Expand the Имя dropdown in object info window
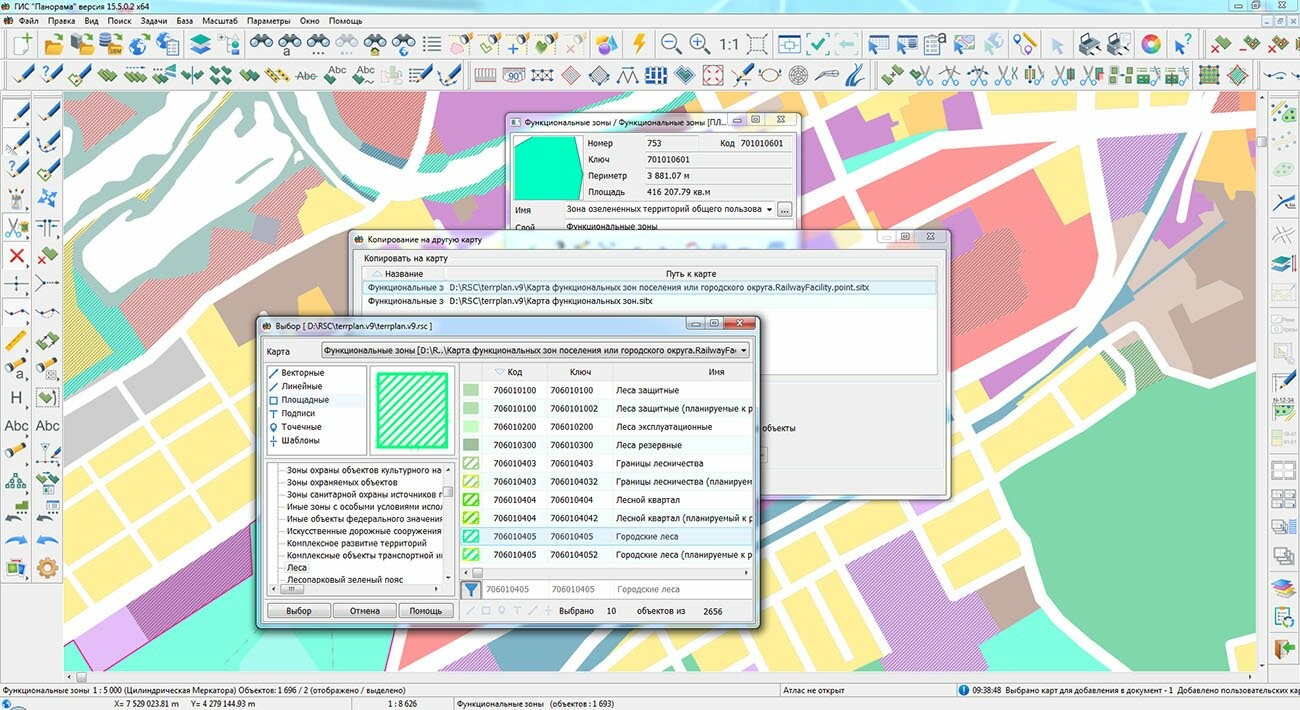The width and height of the screenshot is (1300, 710). click(x=768, y=210)
